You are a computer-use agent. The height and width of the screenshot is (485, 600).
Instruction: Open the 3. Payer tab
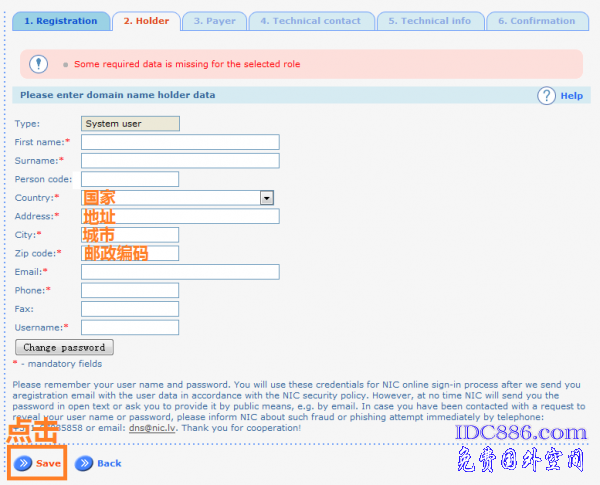tap(214, 21)
